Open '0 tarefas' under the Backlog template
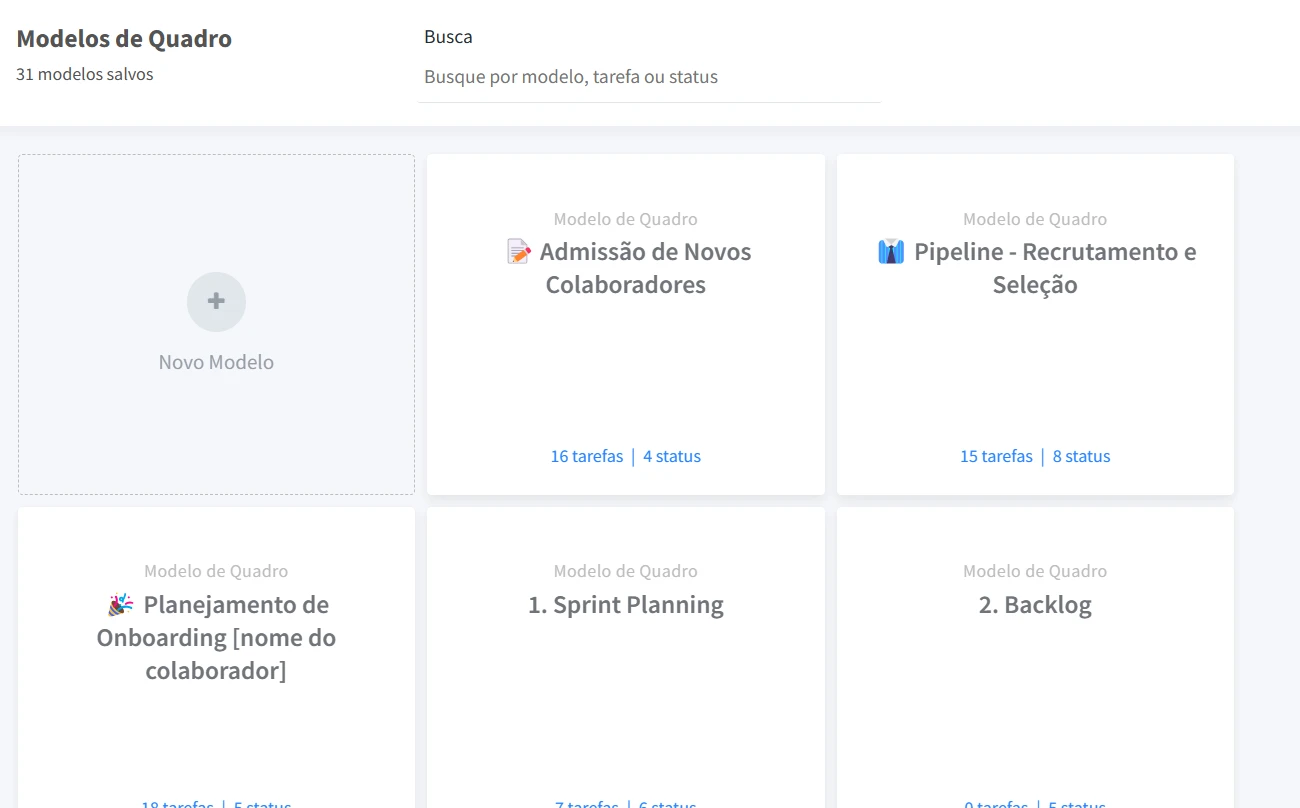Screen dimensions: 1300x808 click(x=995, y=804)
